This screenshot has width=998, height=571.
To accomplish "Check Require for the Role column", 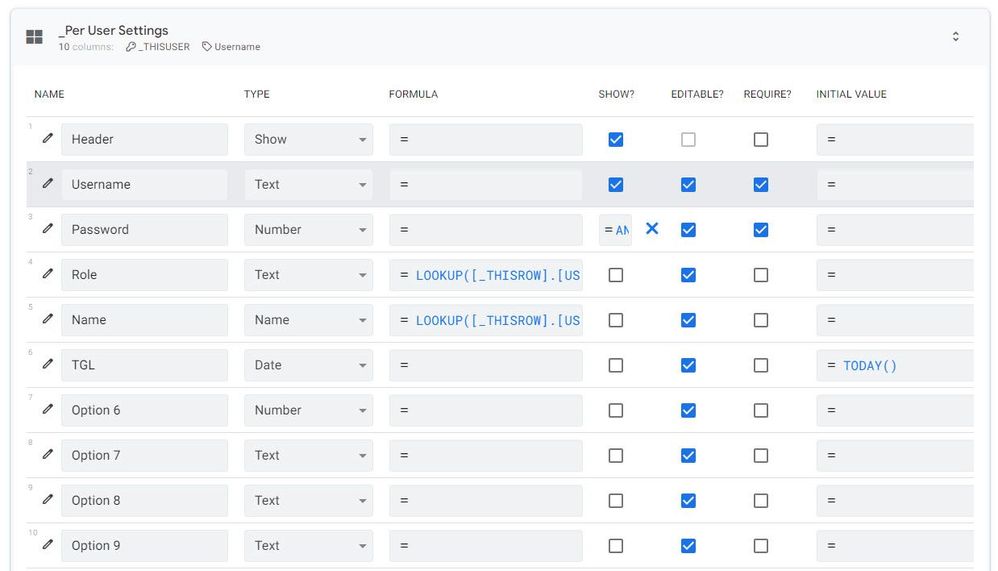I will [761, 275].
